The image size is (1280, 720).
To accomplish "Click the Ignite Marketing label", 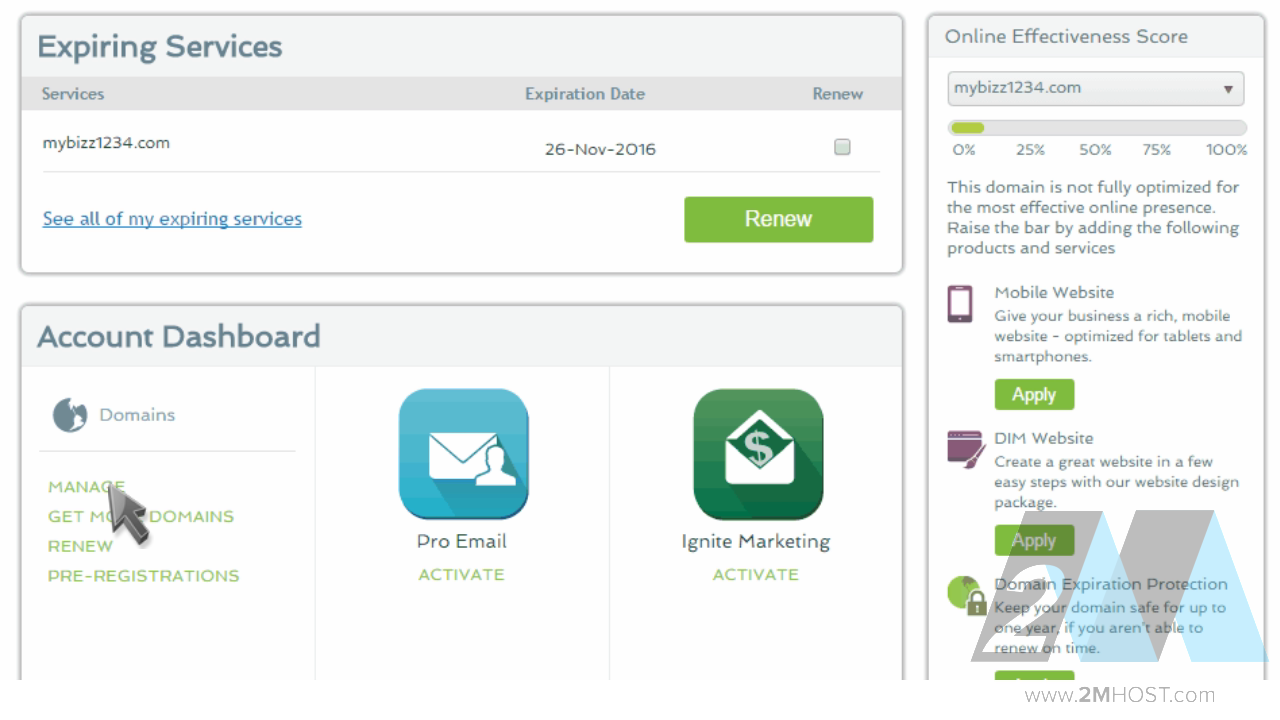I will pos(756,542).
